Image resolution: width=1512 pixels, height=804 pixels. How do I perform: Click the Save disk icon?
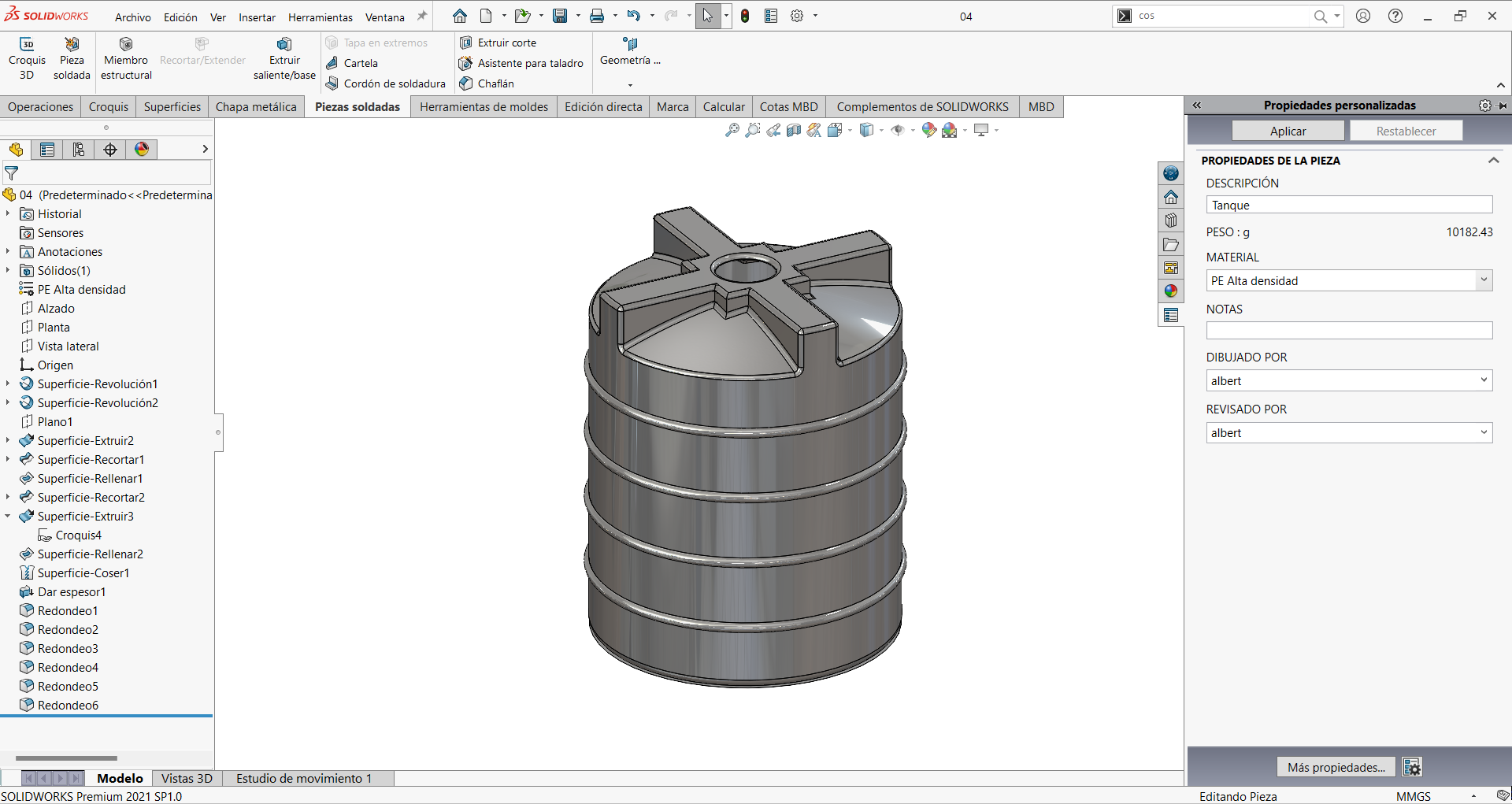(560, 16)
